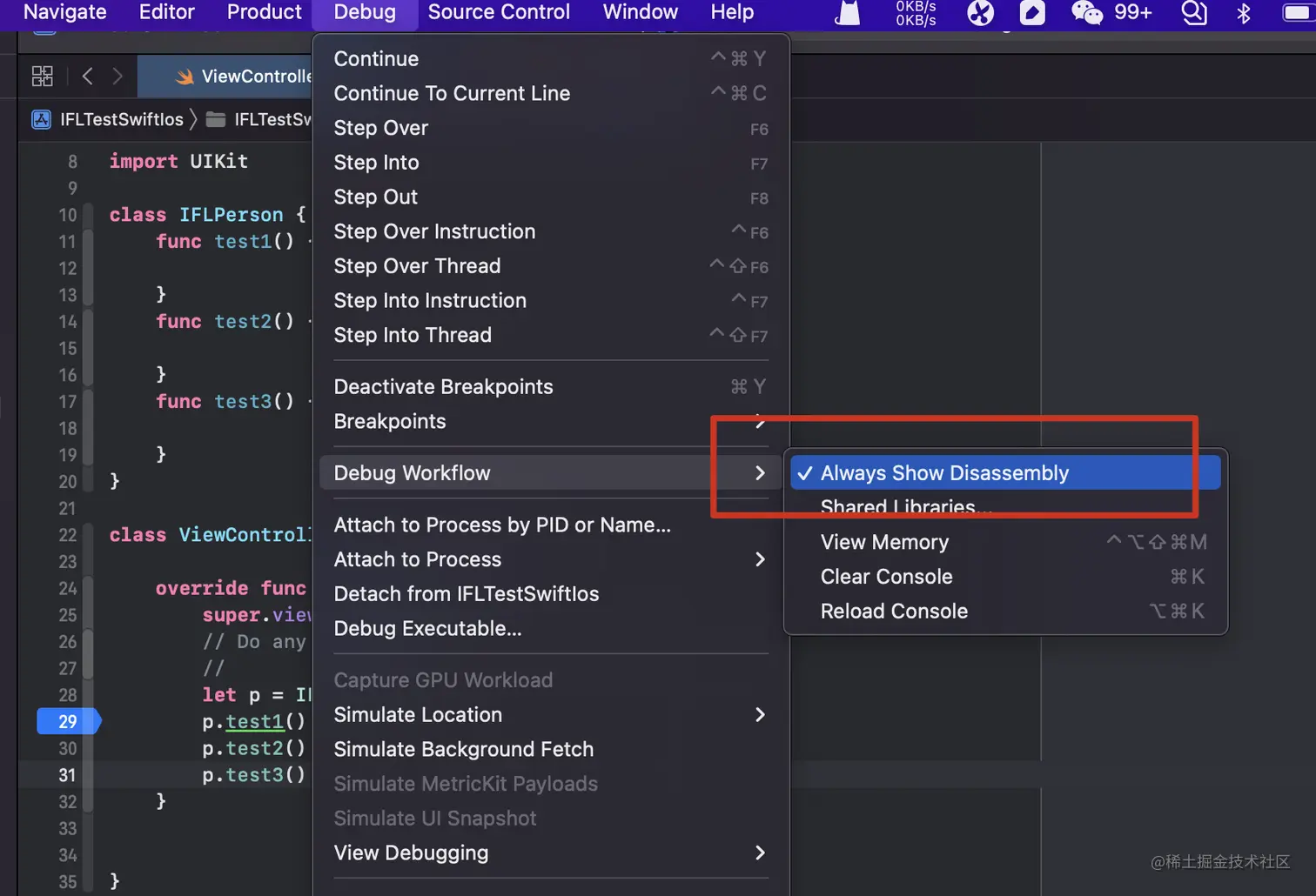The height and width of the screenshot is (896, 1316).
Task: Choose Step Into Instruction
Action: point(551,300)
